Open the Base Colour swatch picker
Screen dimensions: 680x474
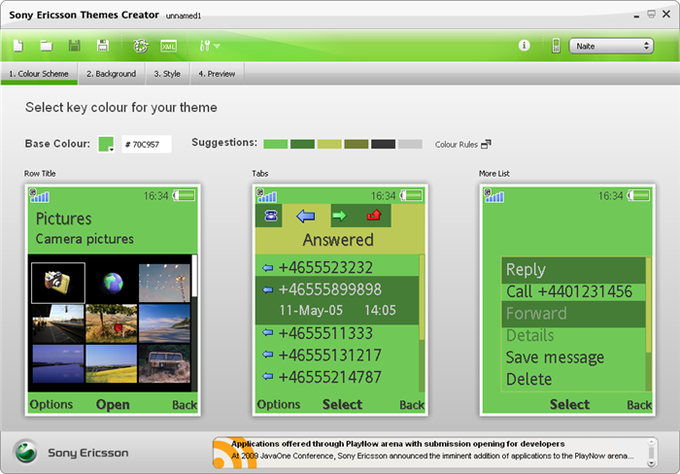tap(106, 144)
